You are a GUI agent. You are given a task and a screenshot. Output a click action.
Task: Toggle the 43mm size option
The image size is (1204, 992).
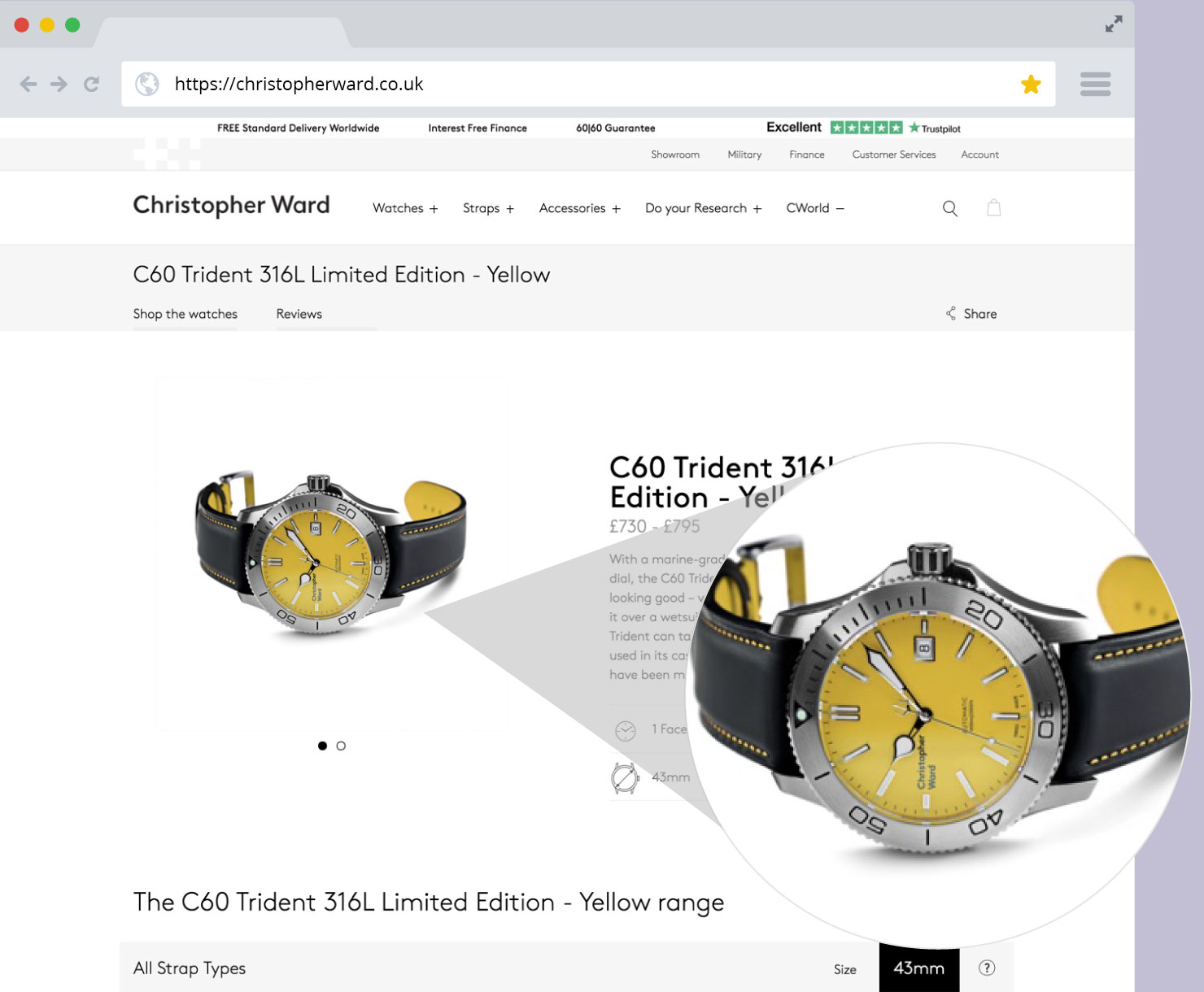[x=919, y=968]
